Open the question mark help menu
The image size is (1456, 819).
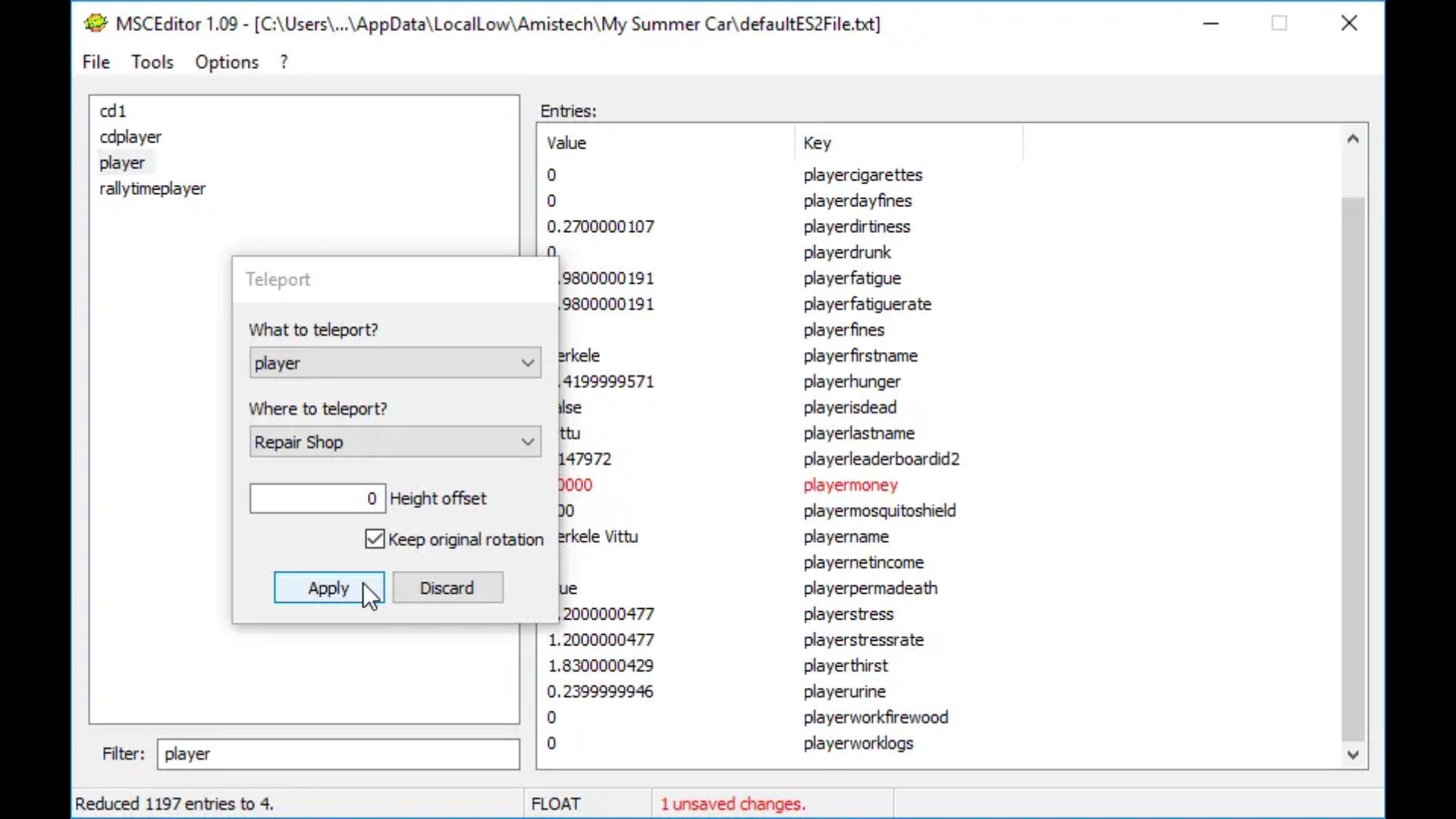coord(284,62)
